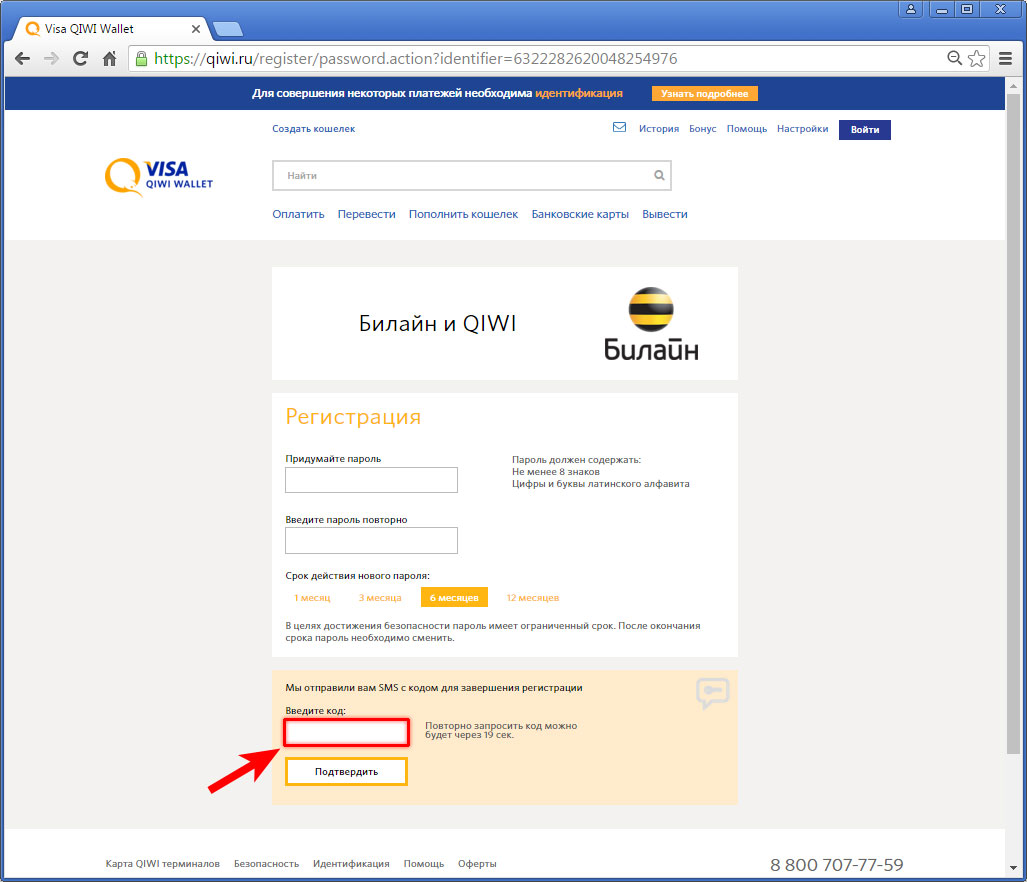Open the Бонус link

[x=703, y=129]
